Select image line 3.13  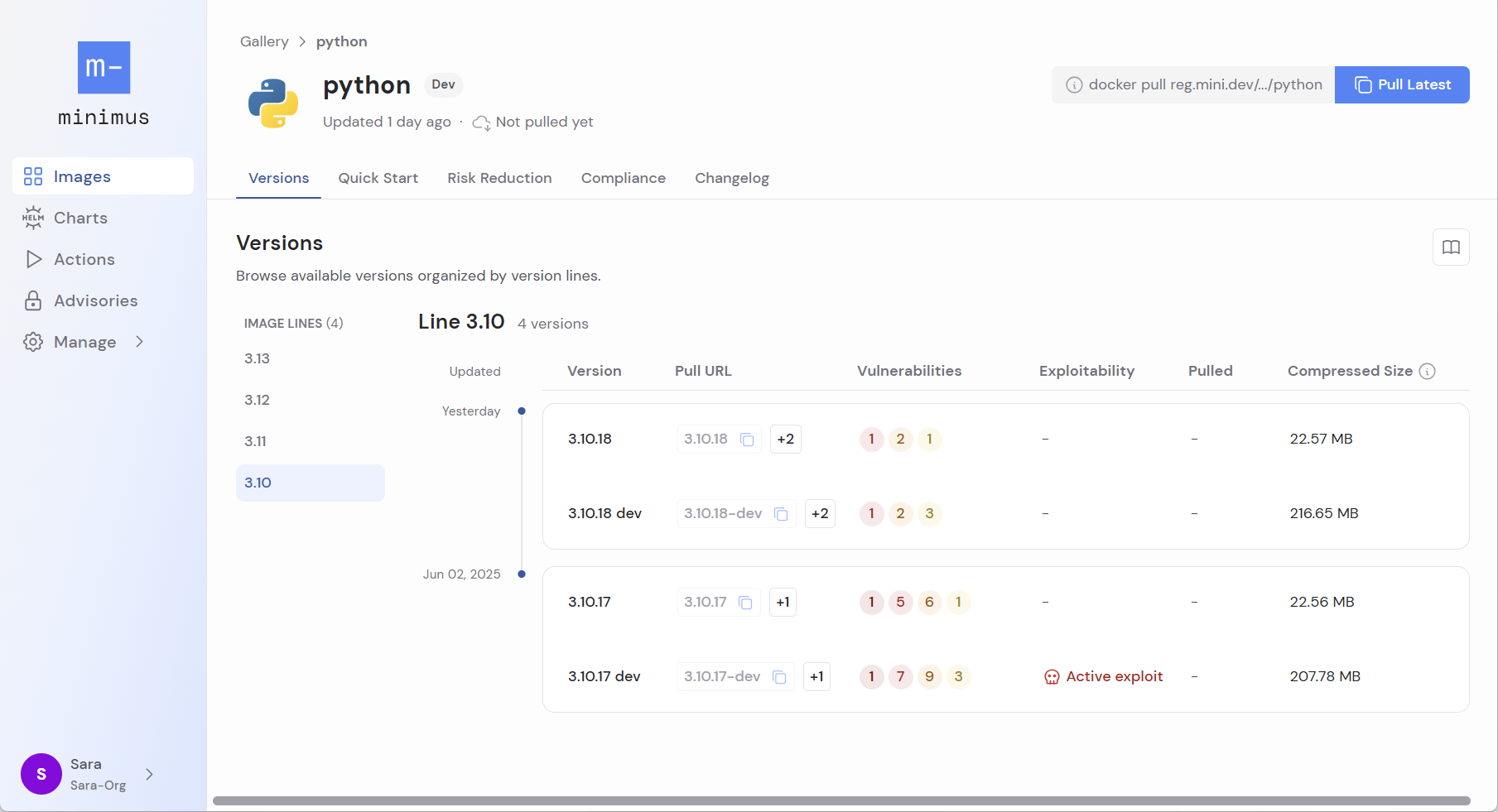pyautogui.click(x=311, y=358)
